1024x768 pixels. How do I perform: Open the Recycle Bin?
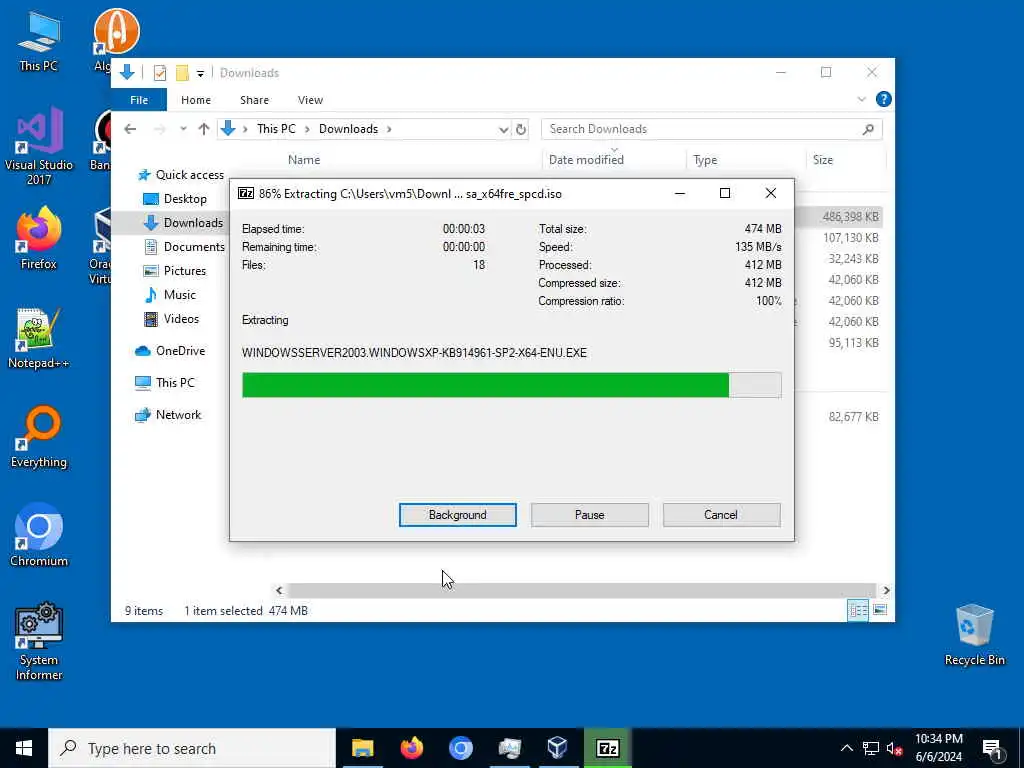[x=974, y=635]
